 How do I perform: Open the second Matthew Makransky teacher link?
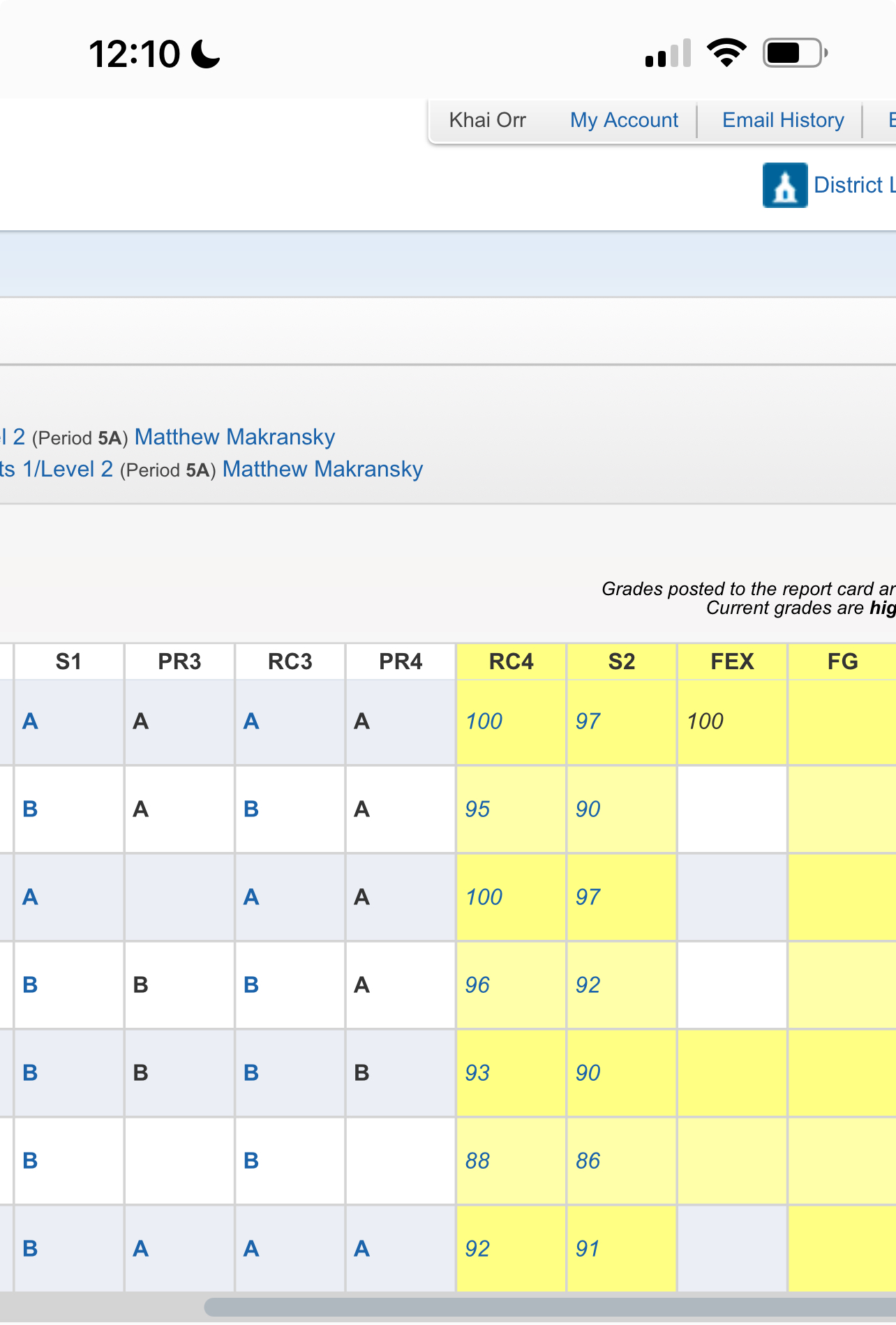pos(322,469)
